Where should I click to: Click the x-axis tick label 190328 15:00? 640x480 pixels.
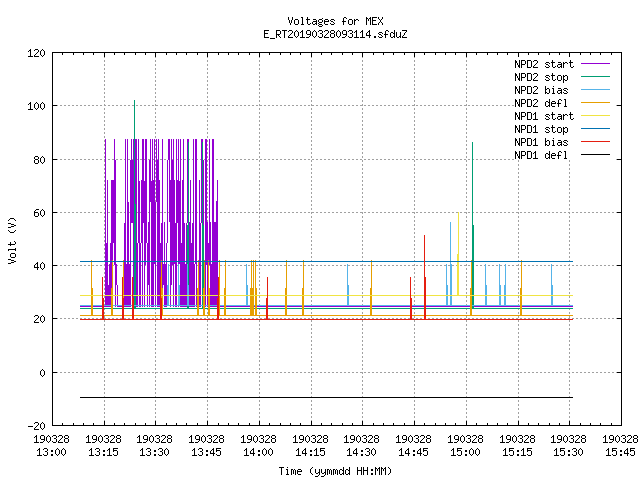[x=465, y=446]
